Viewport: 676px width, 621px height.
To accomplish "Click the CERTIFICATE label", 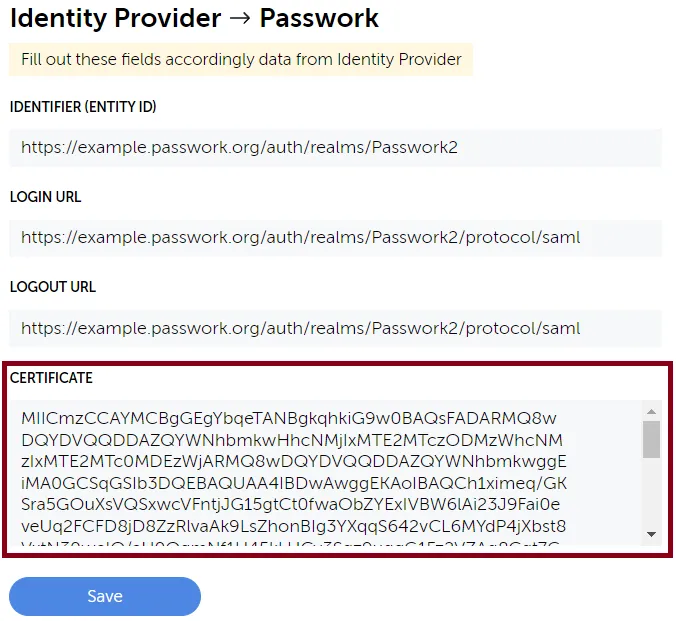I will [x=51, y=378].
